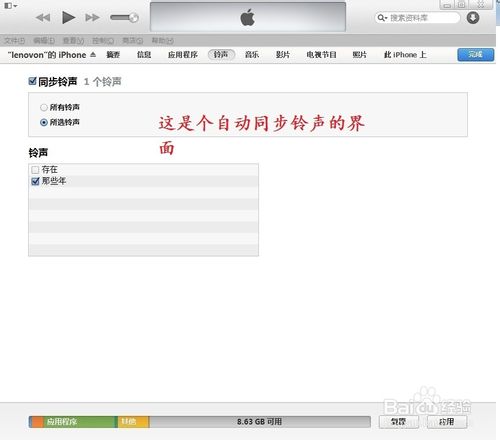This screenshot has height=440, width=500.
Task: Switch to the 电视节目 tab
Action: click(x=321, y=55)
